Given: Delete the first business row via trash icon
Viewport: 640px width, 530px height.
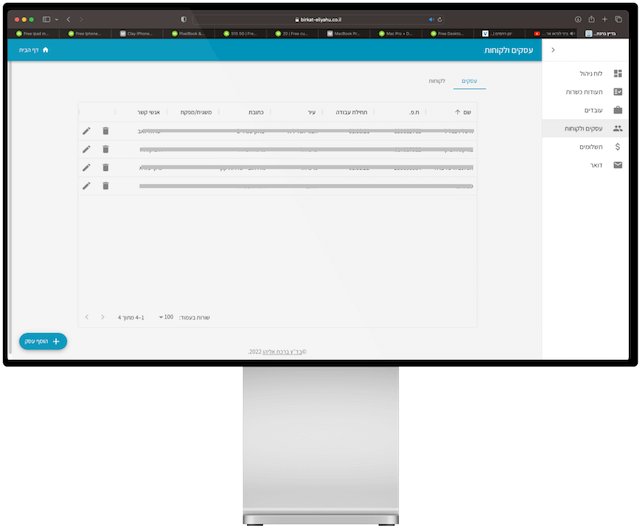Looking at the screenshot, I should tap(105, 131).
